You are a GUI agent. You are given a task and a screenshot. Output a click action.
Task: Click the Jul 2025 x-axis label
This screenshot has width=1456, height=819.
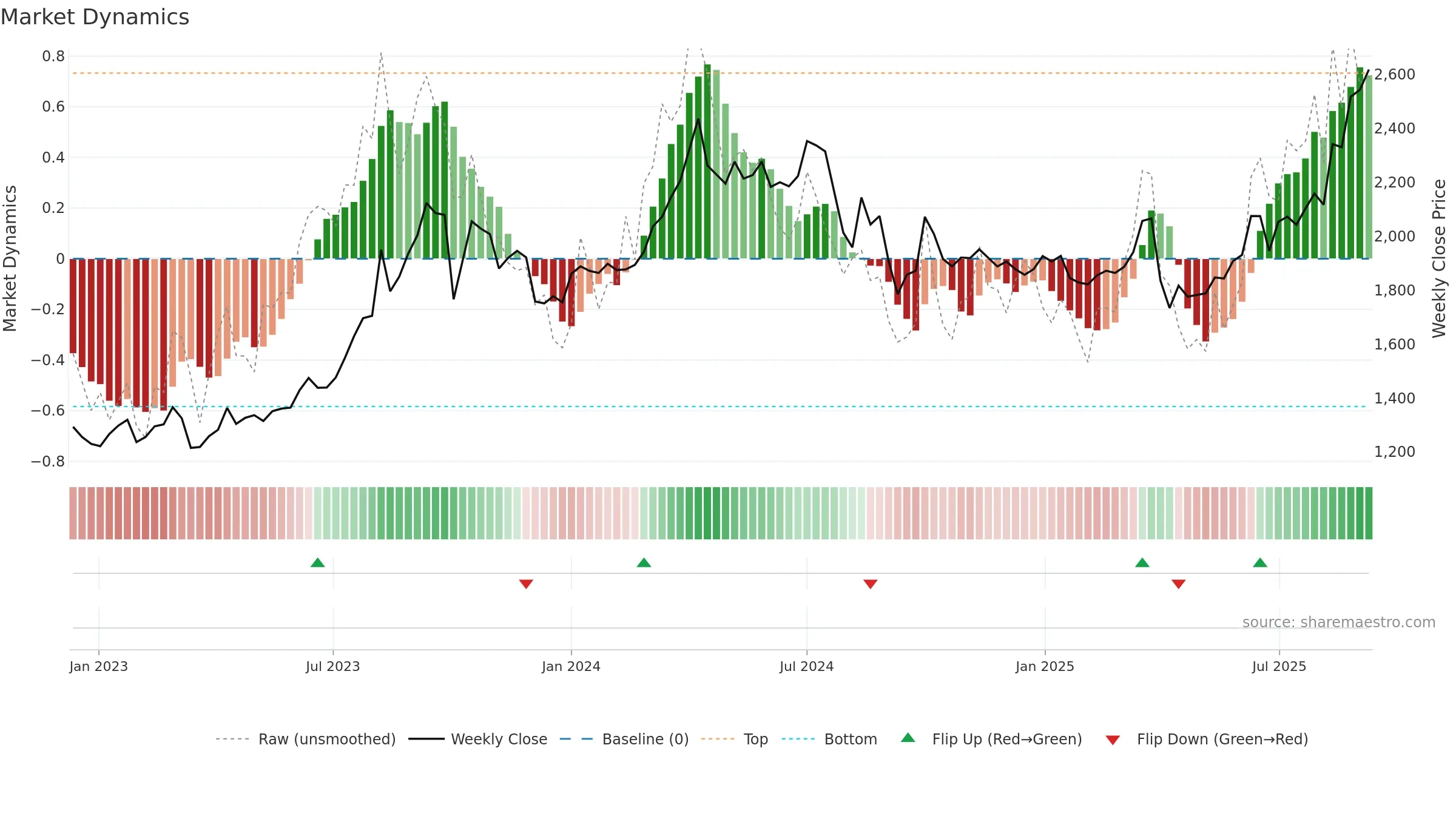(1279, 666)
